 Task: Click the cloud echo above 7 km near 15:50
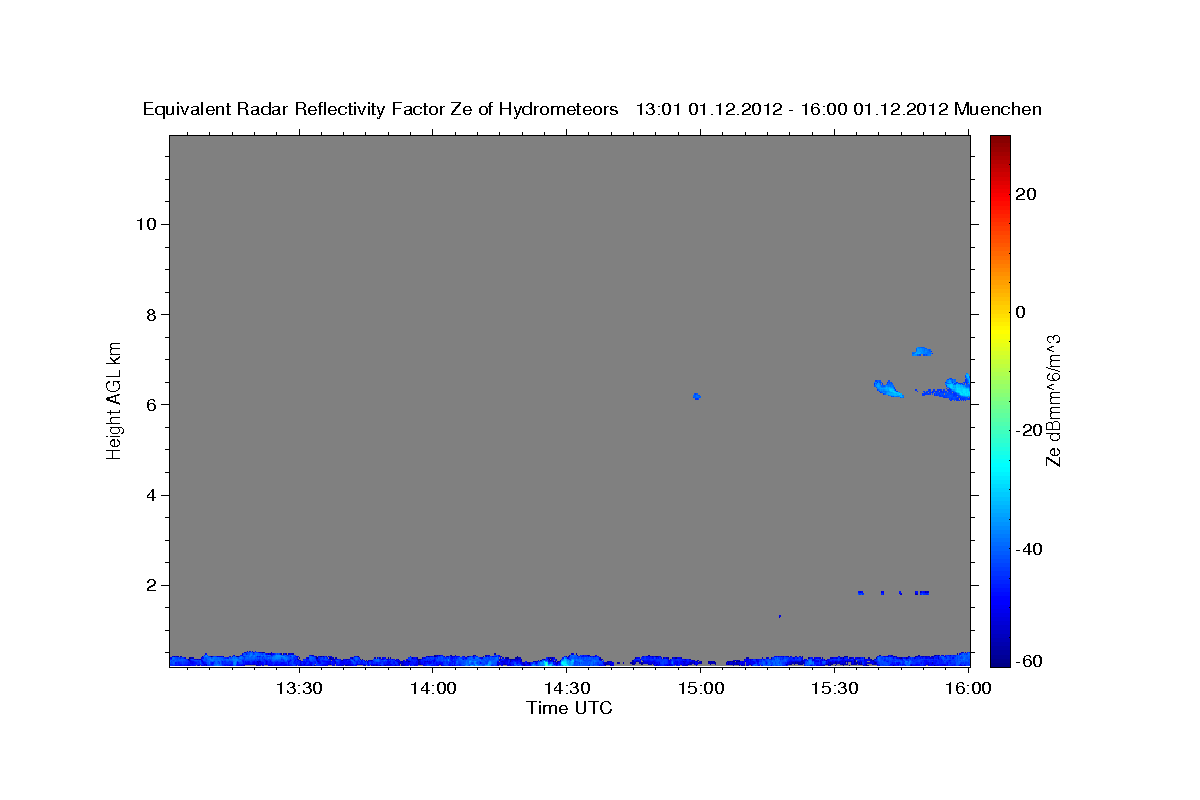pos(922,352)
